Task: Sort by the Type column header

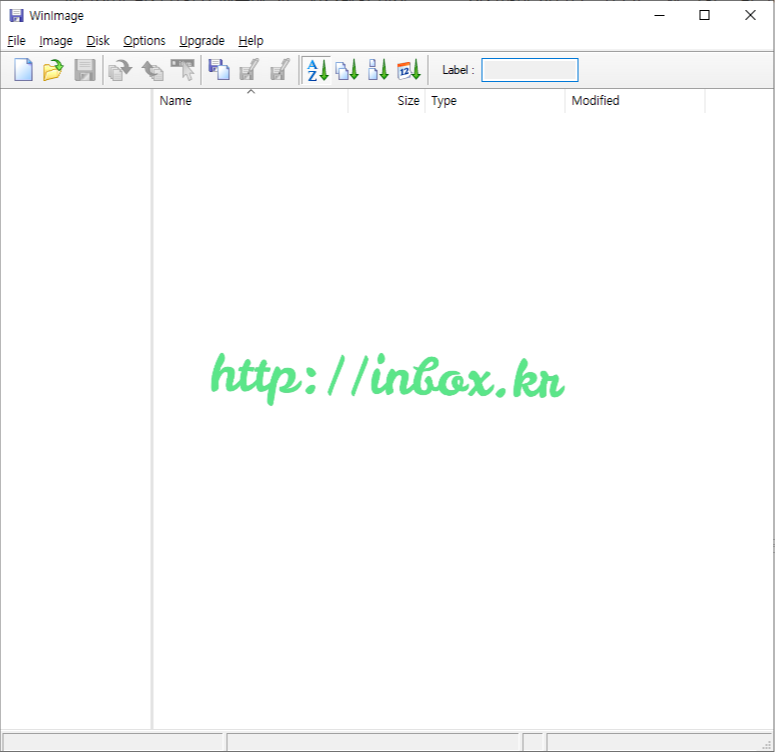Action: [x=495, y=101]
